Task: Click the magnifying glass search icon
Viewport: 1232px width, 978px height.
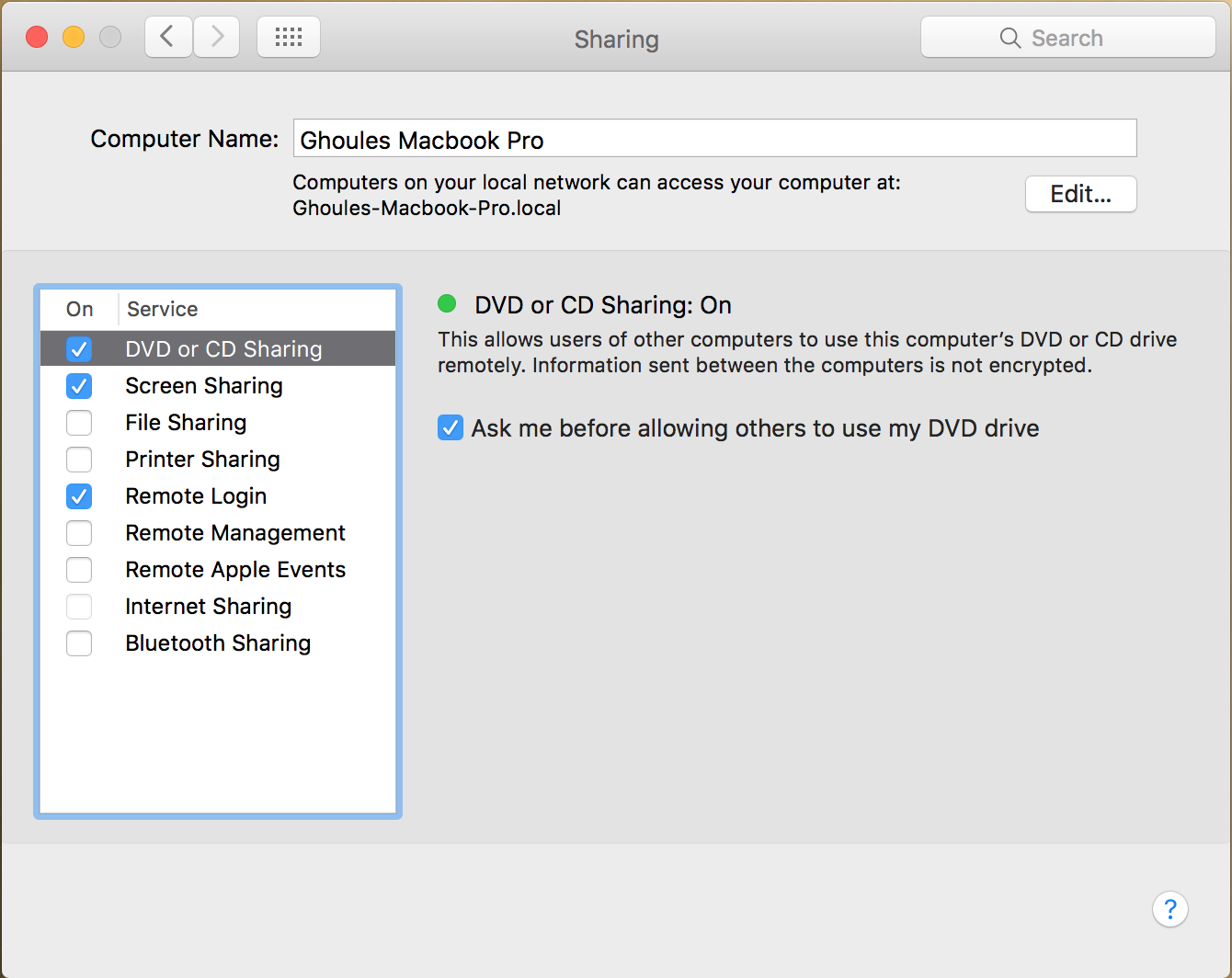Action: (1010, 38)
